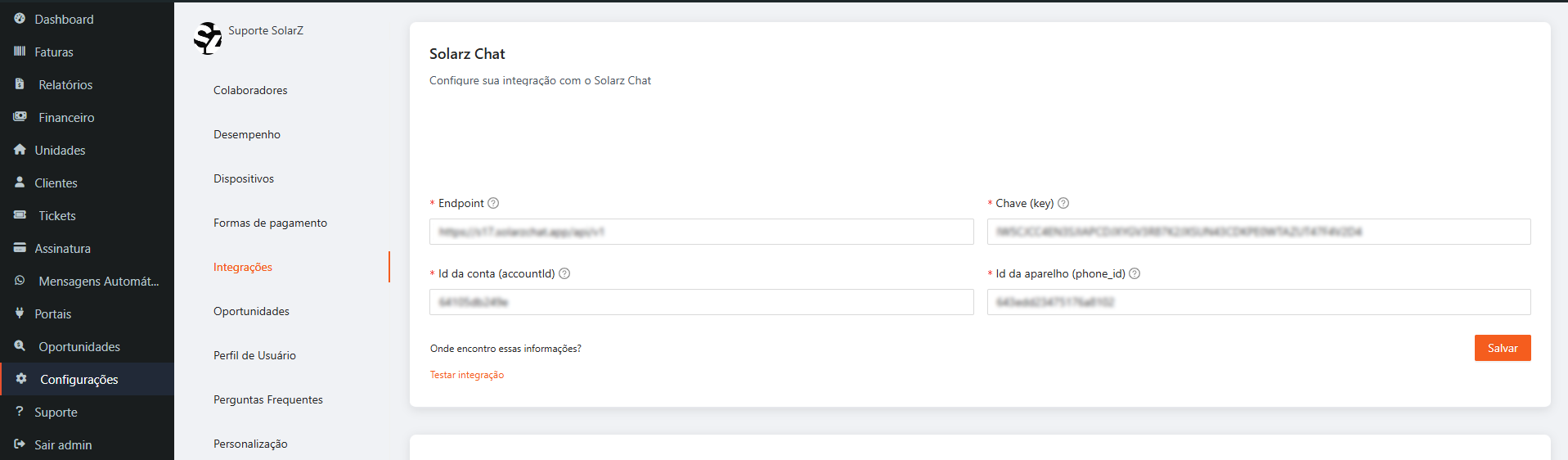Click the Relatórios document icon
1568x460 pixels.
[20, 84]
